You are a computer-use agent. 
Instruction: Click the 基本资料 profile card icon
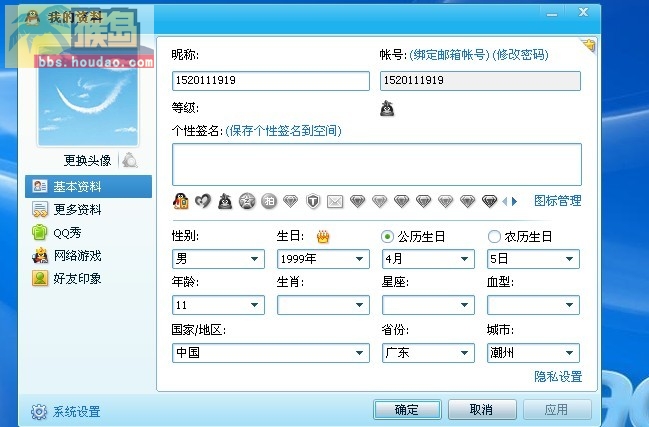[x=40, y=186]
